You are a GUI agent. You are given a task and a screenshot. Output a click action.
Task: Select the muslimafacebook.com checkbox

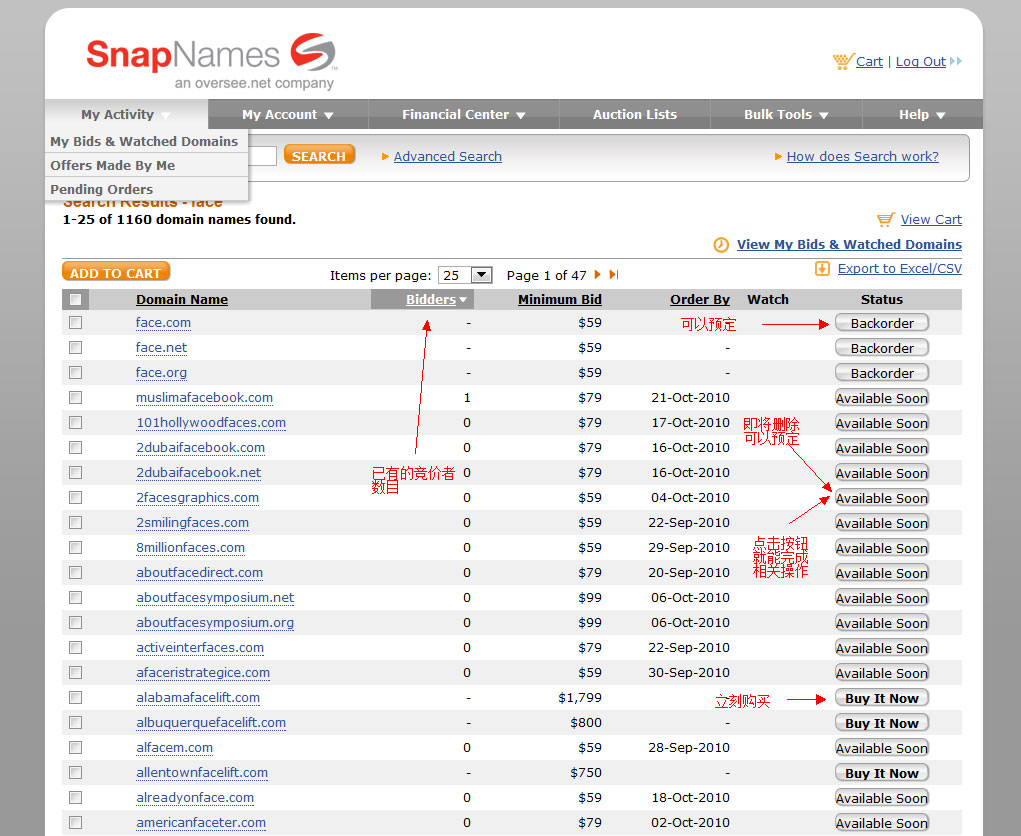76,397
